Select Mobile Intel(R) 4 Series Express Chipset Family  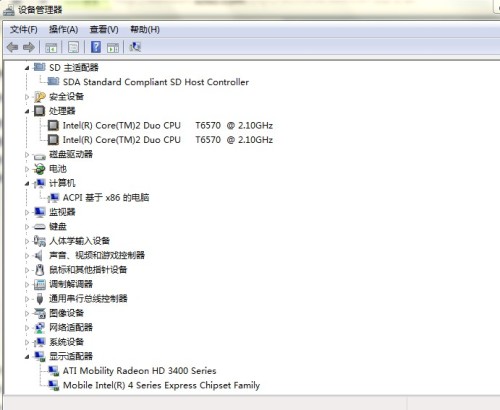(161, 385)
